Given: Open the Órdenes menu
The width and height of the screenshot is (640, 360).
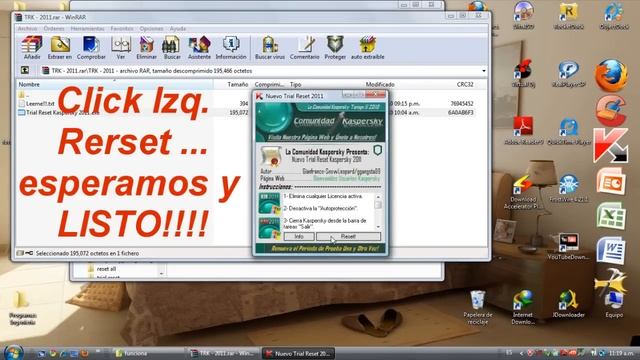Looking at the screenshot, I should tap(54, 29).
